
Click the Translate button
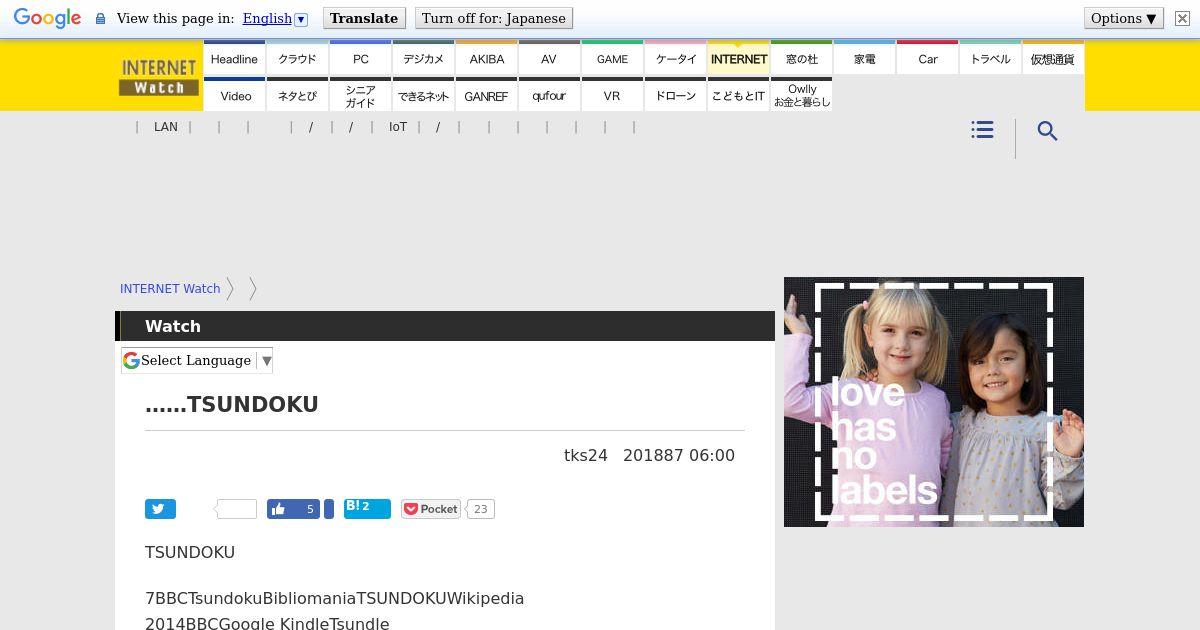click(364, 18)
